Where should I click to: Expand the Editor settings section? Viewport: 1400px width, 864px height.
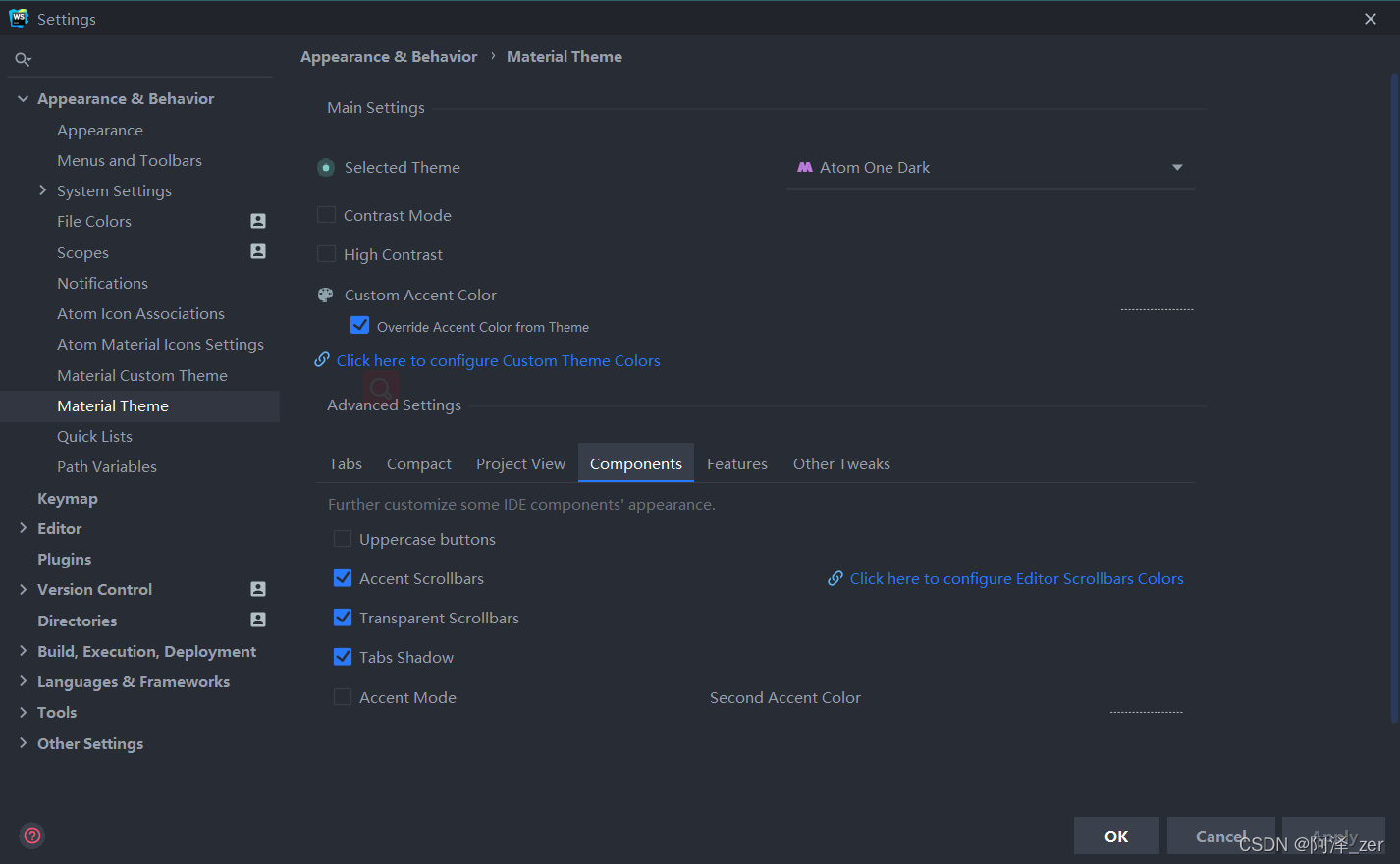(x=23, y=528)
